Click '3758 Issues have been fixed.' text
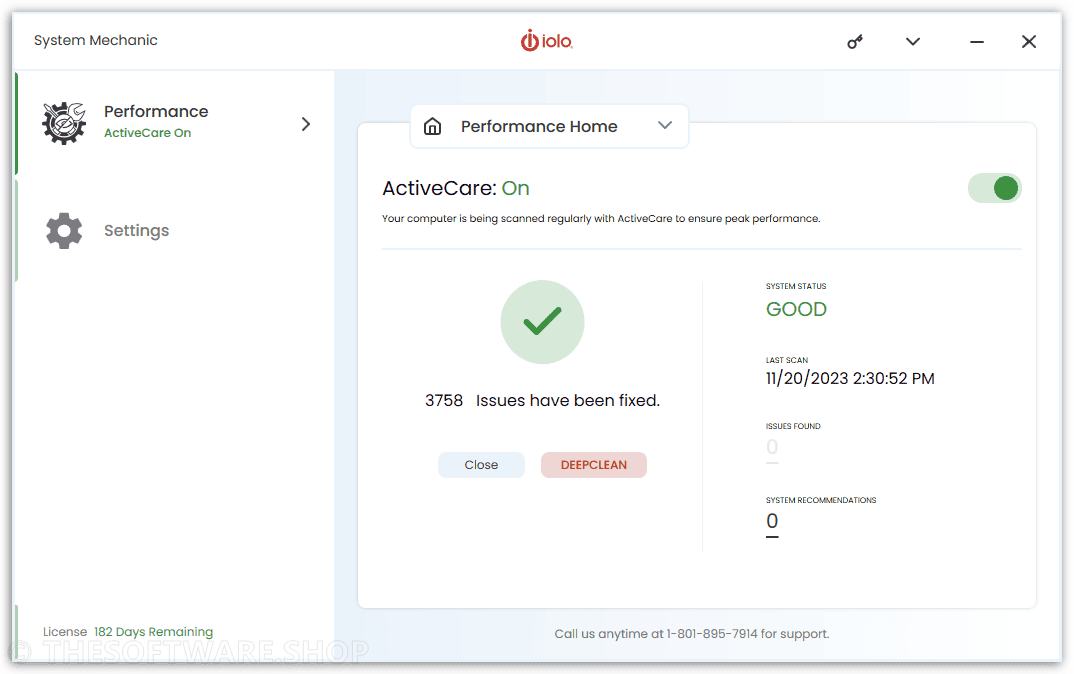This screenshot has height=674, width=1074. point(542,400)
